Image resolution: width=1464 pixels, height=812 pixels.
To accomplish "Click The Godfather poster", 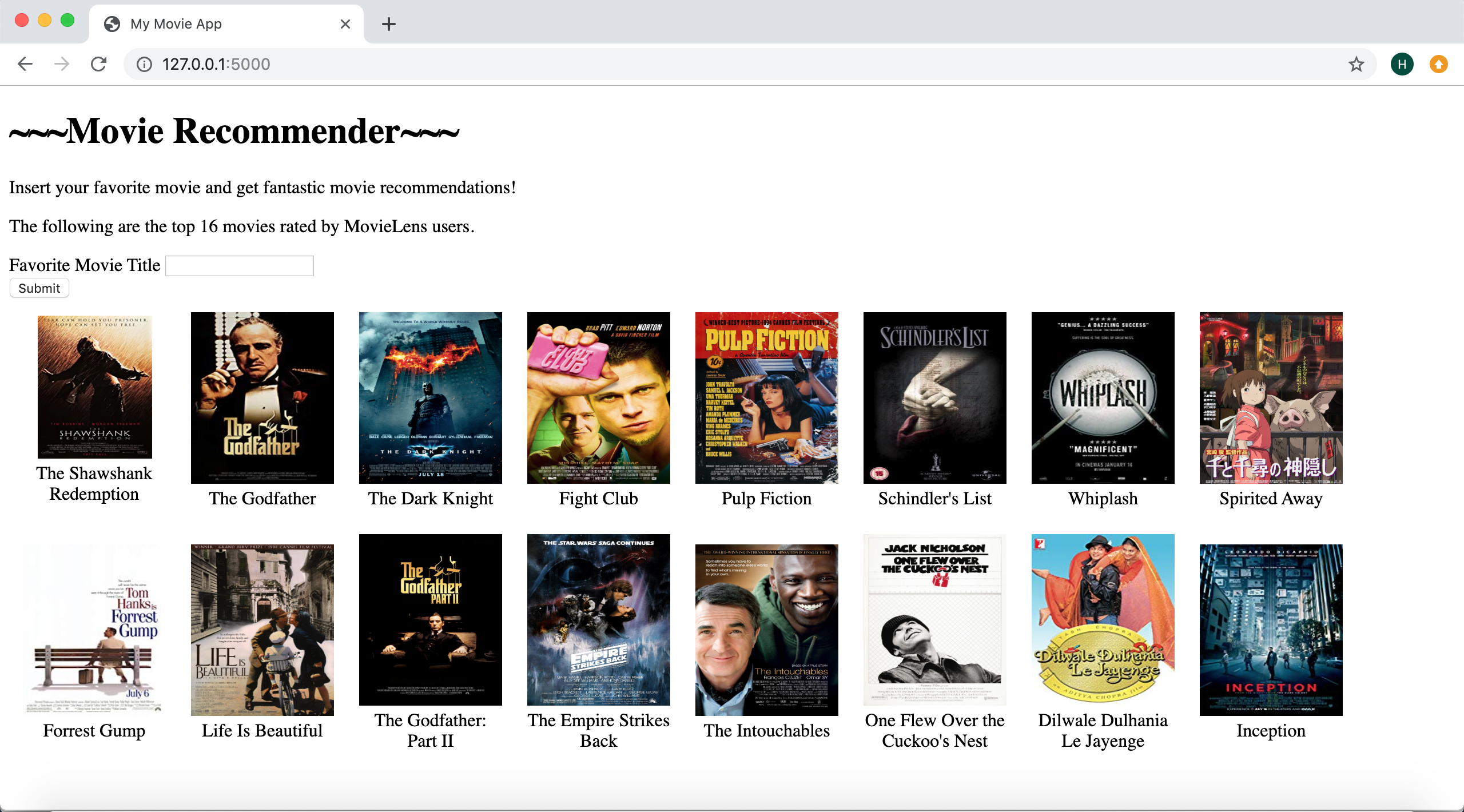I will pos(262,397).
